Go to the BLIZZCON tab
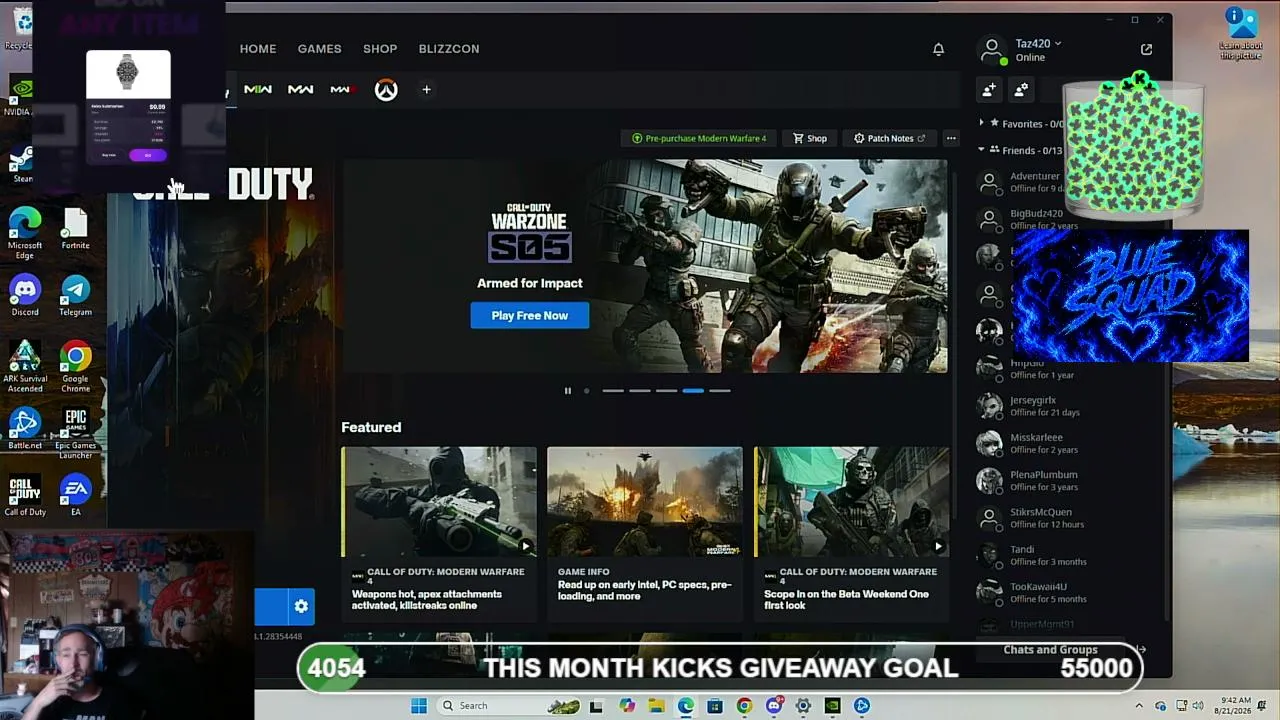 pyautogui.click(x=449, y=49)
